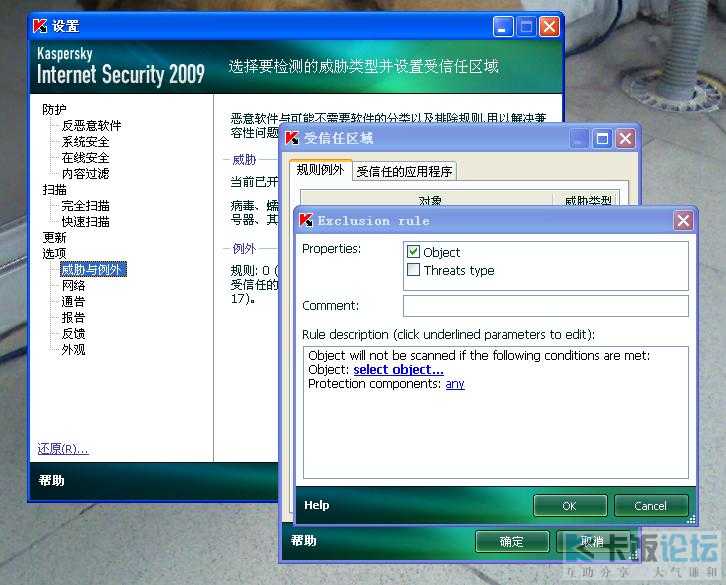Viewport: 726px width, 585px height.
Task: Minimize the 设置 window
Action: [x=503, y=26]
